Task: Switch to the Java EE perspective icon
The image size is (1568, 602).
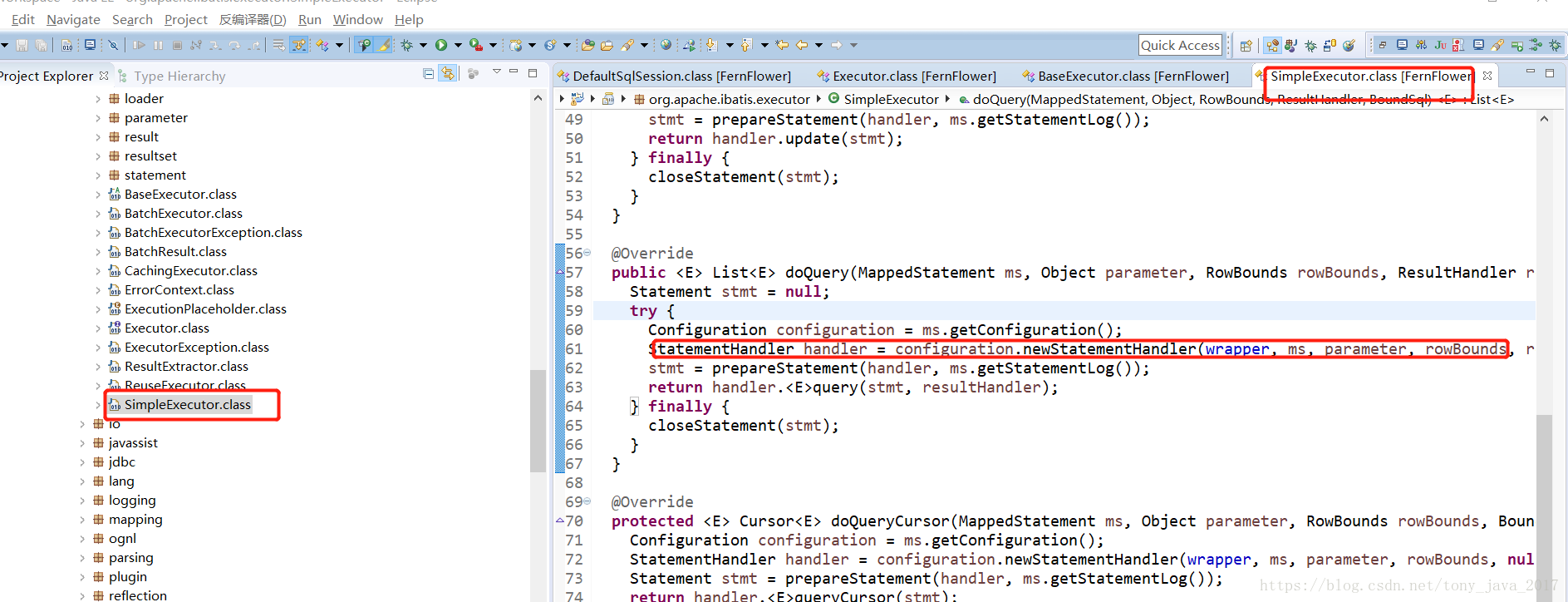Action: [x=1272, y=46]
